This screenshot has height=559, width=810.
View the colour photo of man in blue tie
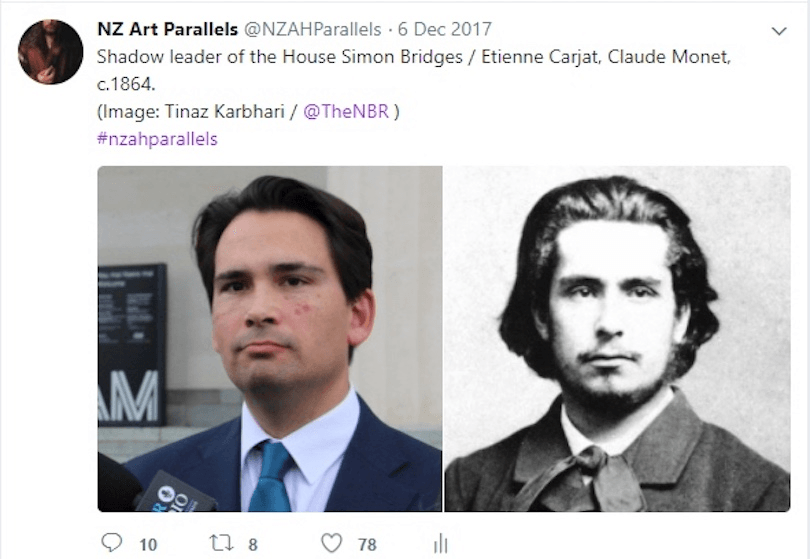point(270,339)
